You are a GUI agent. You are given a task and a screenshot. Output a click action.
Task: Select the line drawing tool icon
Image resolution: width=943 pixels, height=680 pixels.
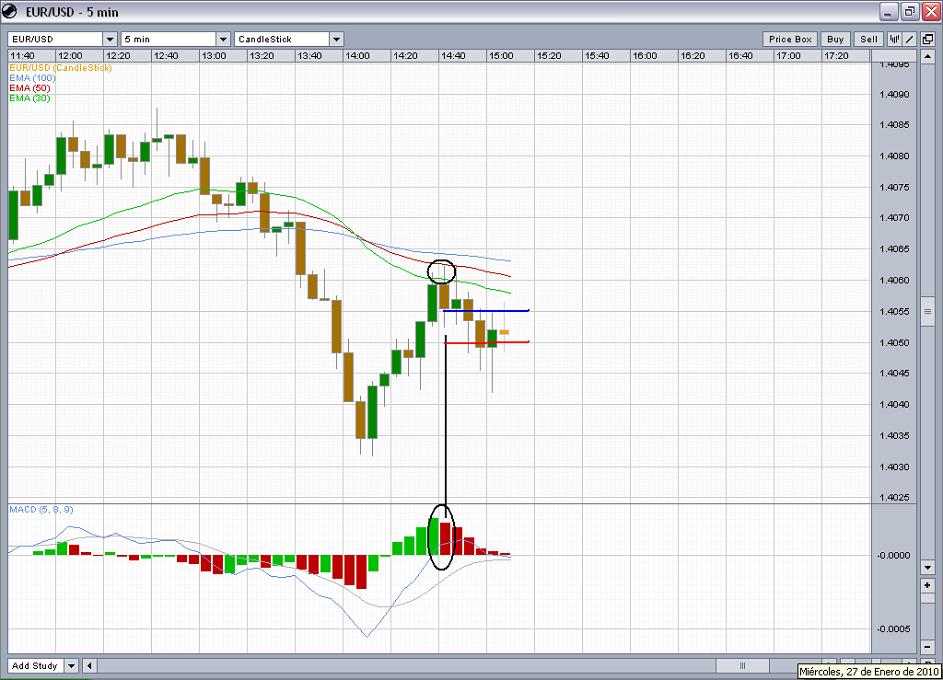911,39
